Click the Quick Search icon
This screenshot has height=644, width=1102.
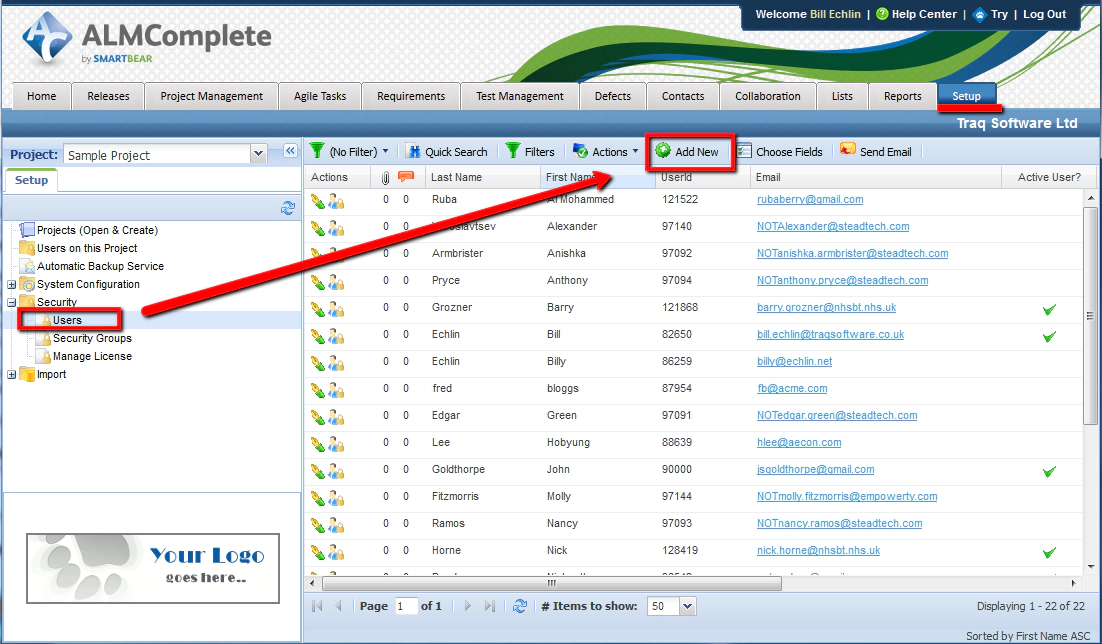[415, 151]
